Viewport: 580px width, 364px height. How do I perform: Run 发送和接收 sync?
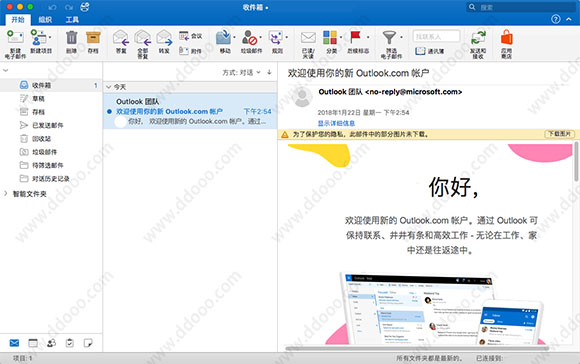pos(478,44)
